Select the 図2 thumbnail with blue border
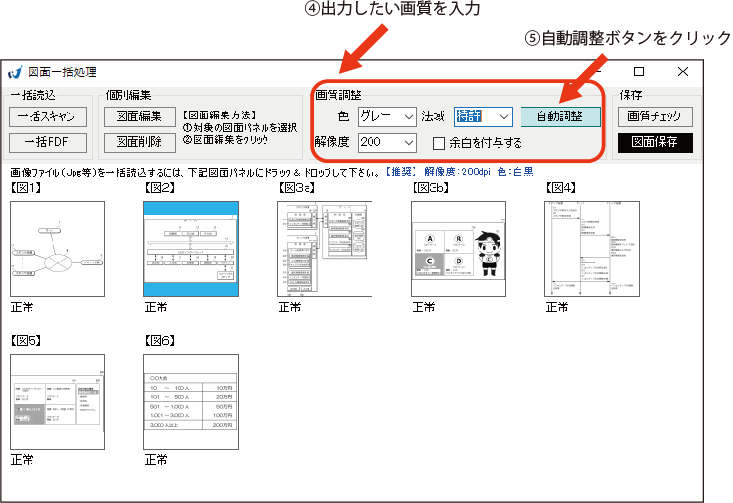The height and width of the screenshot is (503, 733). [x=191, y=248]
